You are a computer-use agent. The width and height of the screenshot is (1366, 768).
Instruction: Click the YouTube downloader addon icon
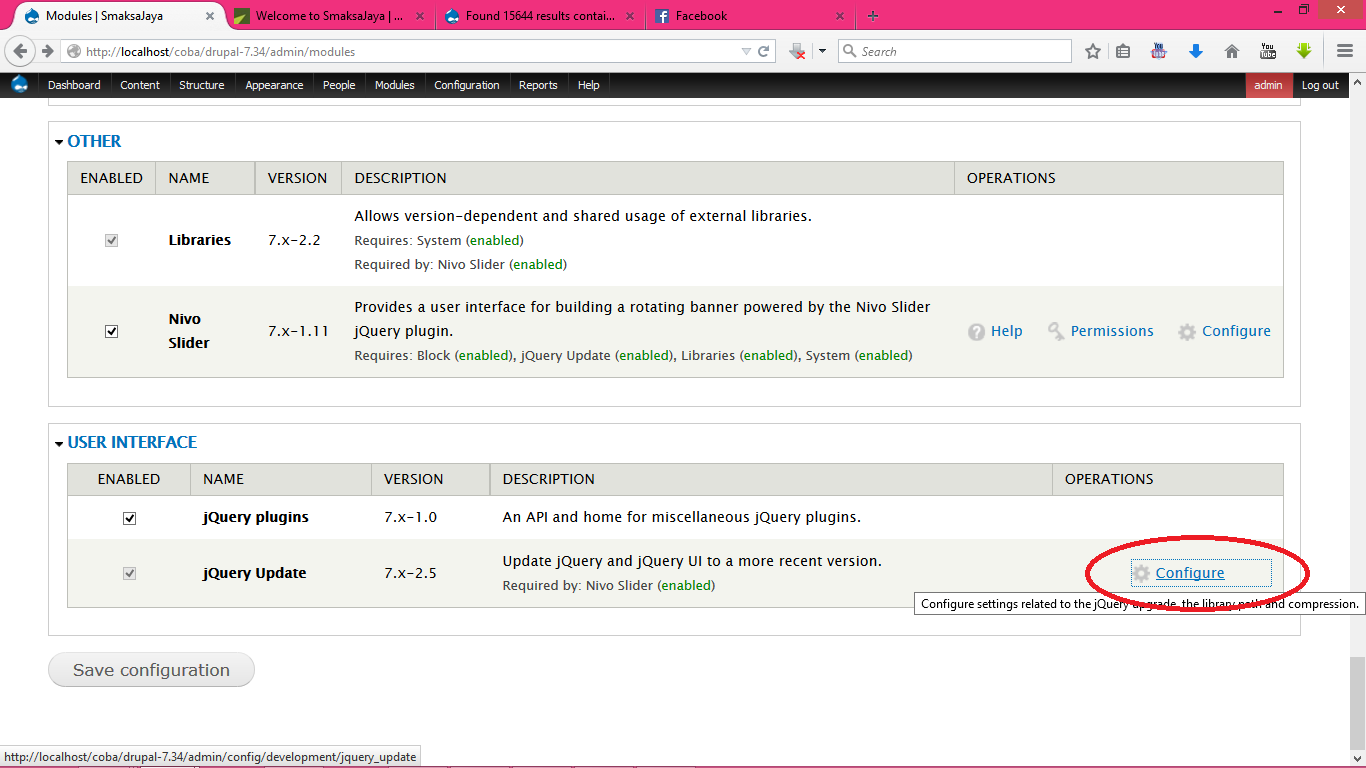point(1159,51)
